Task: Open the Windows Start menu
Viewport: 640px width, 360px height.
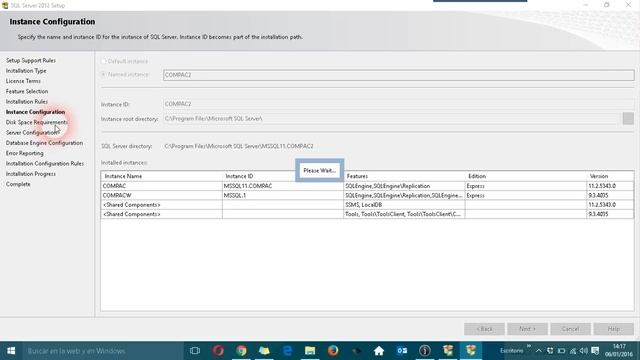Action: [11, 351]
